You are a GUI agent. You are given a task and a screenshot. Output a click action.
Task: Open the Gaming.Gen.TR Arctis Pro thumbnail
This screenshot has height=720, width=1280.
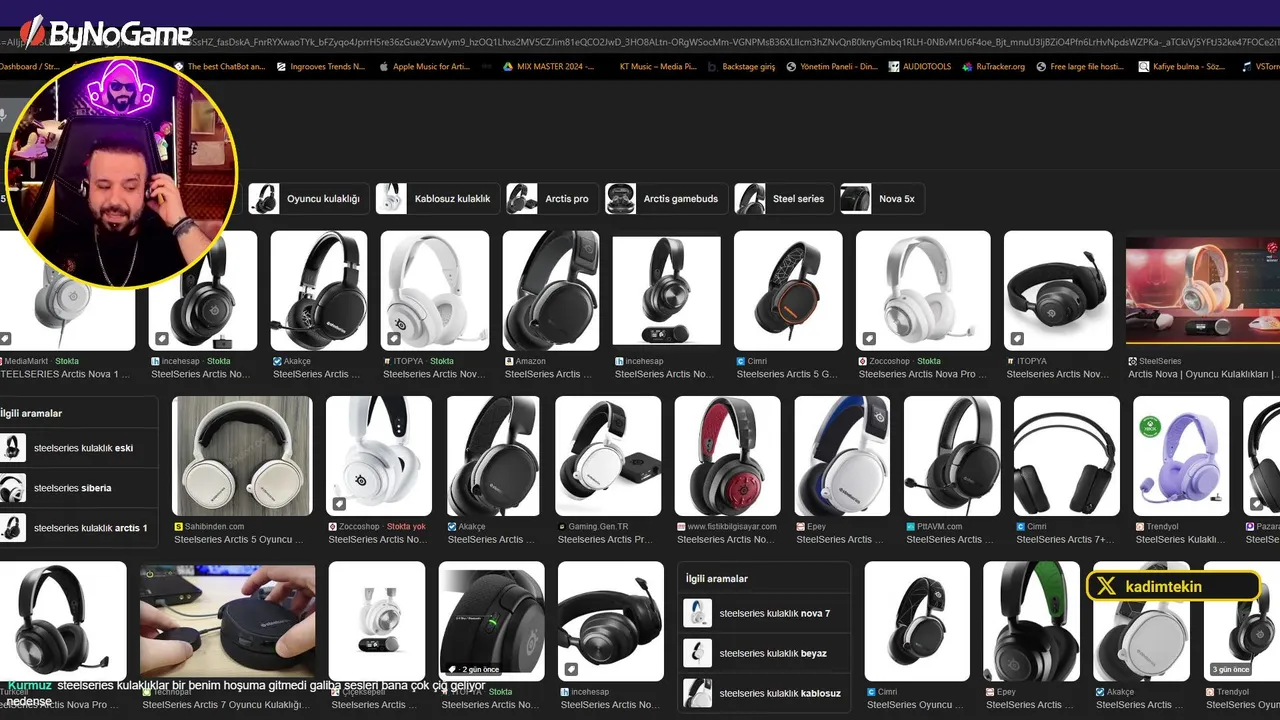[608, 456]
